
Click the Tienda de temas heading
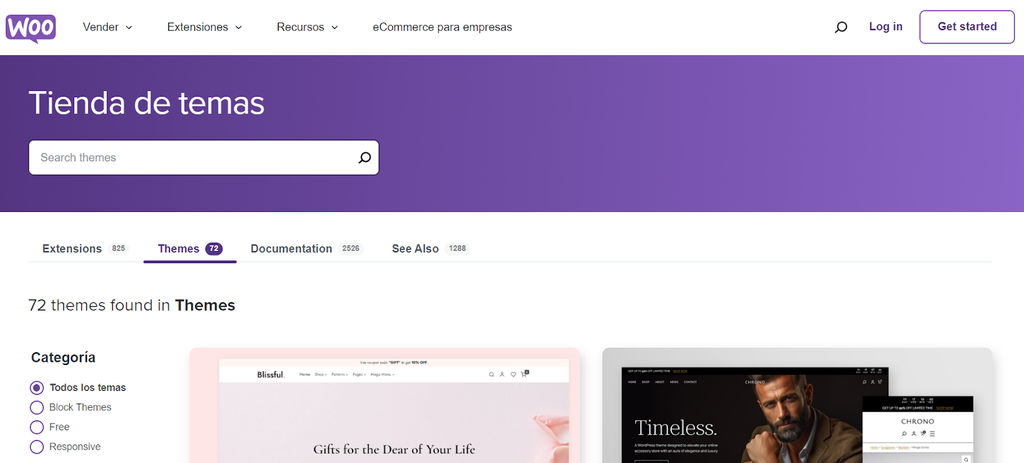tap(147, 103)
